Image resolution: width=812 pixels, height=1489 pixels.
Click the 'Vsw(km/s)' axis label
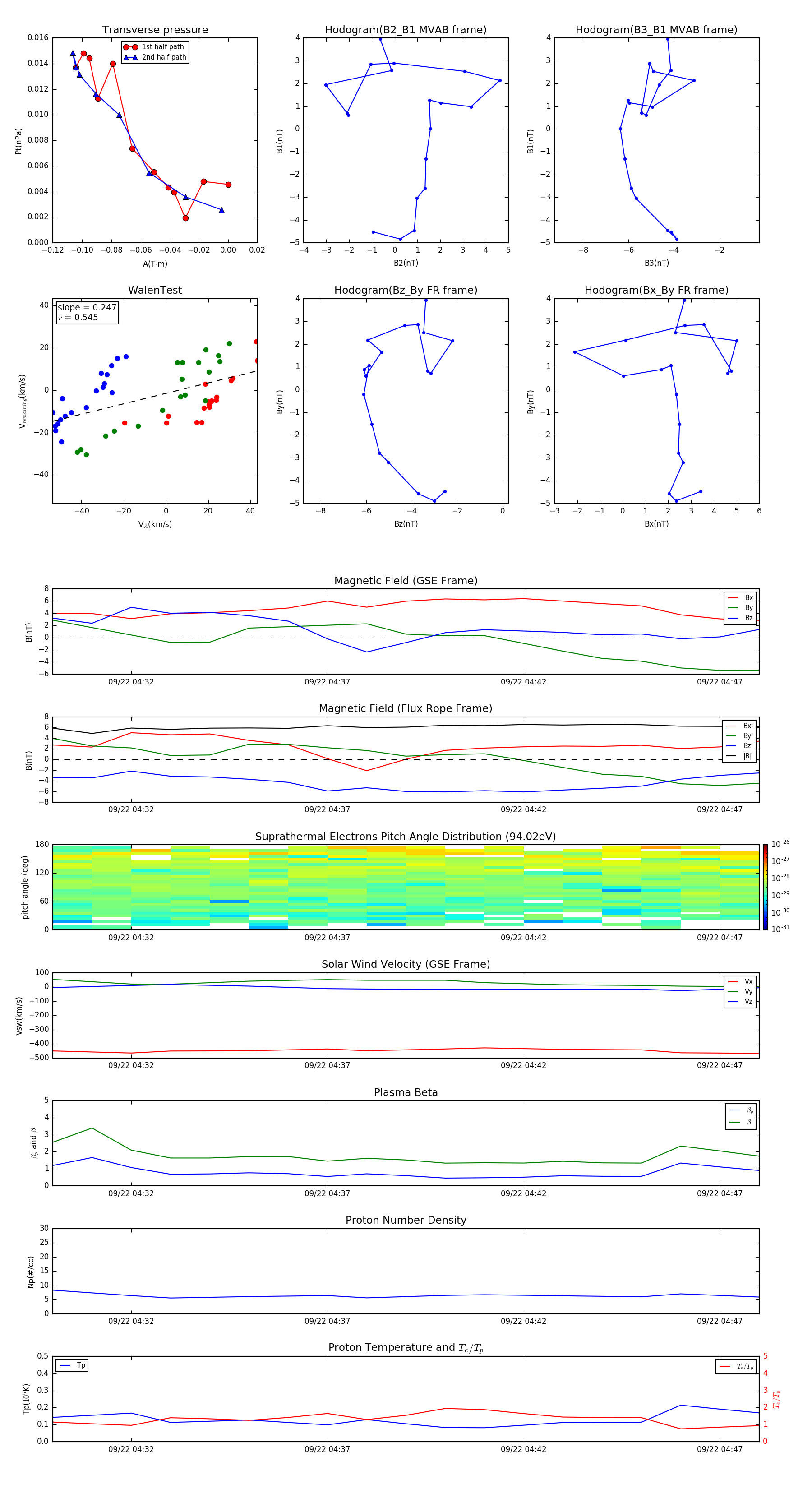[18, 1016]
